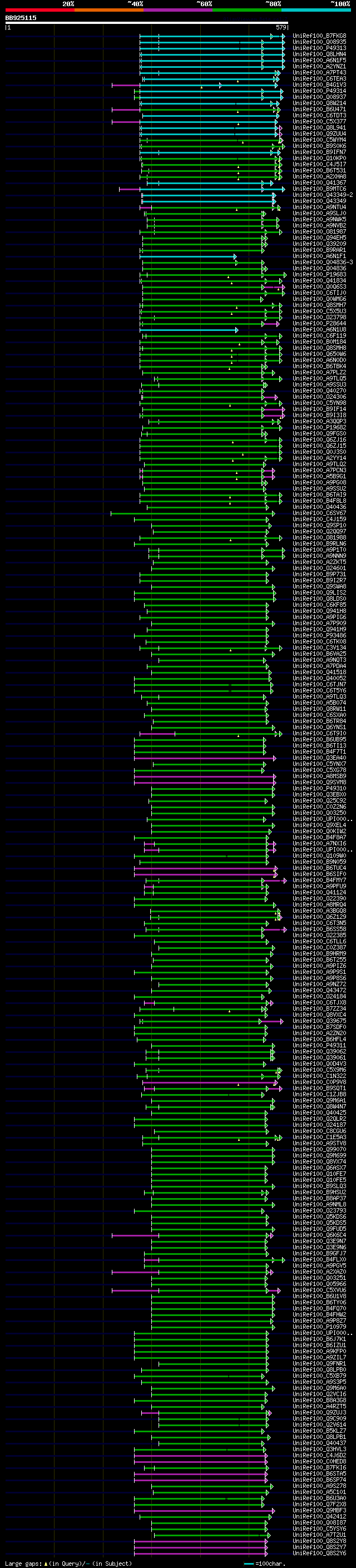Select the UniRef100_A7PCN3 label

319,470
